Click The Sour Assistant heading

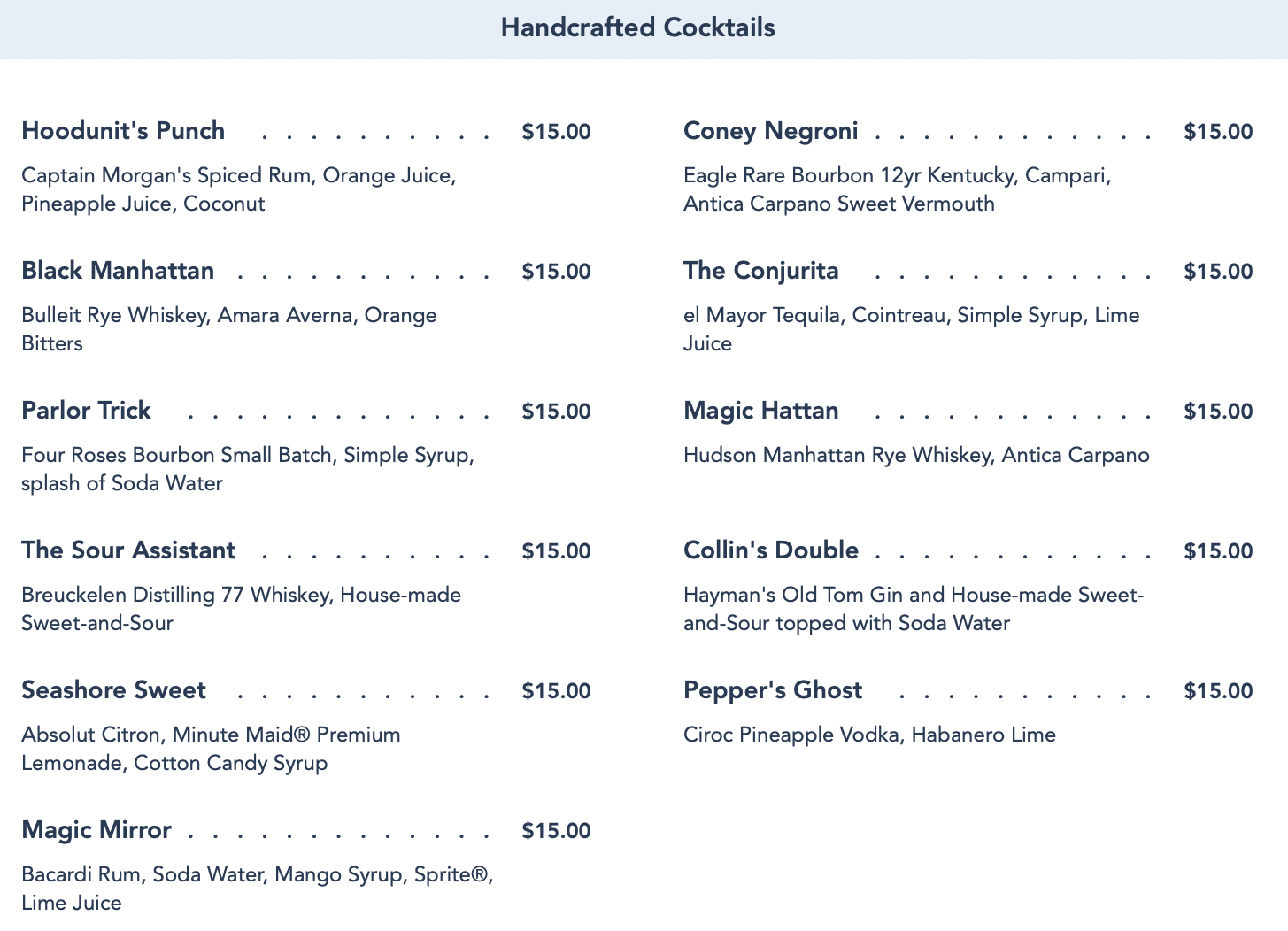128,550
